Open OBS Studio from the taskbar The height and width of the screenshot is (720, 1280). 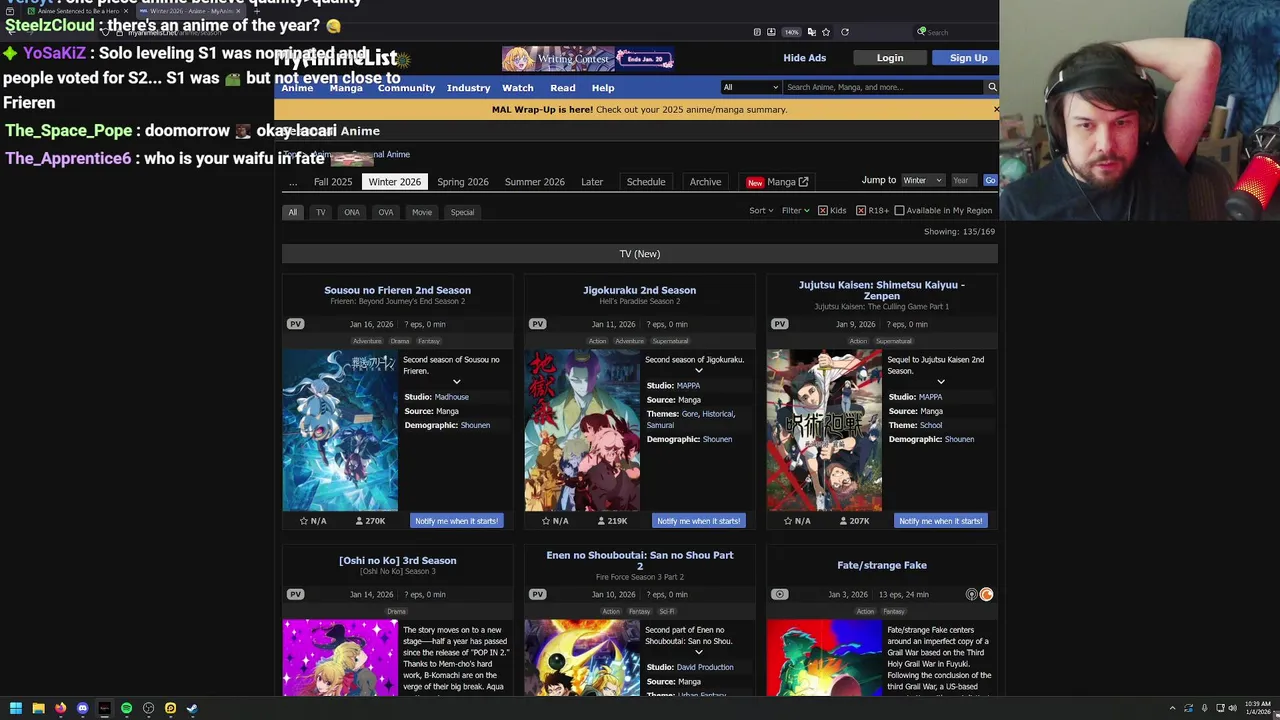point(148,708)
